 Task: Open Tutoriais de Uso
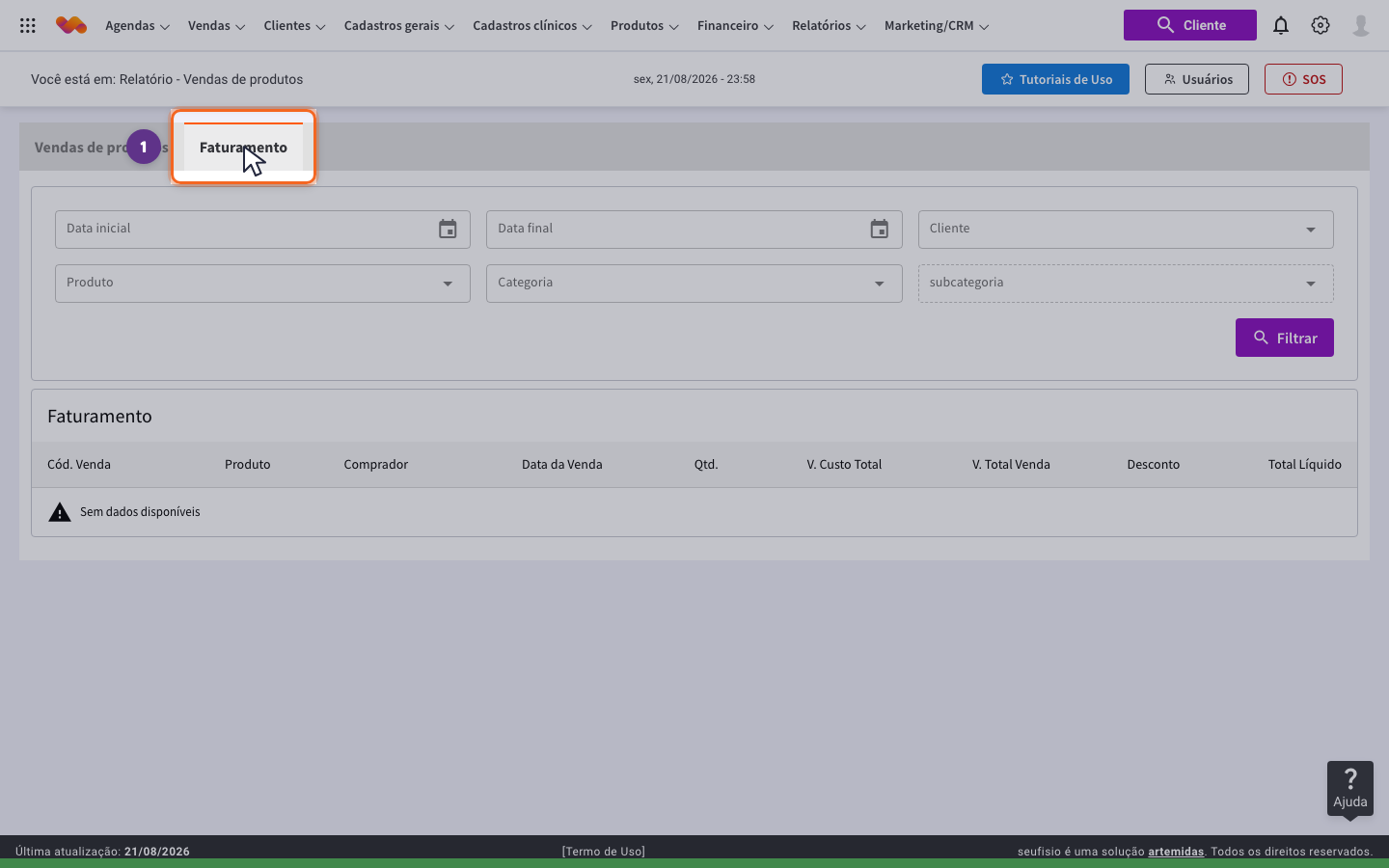tap(1055, 79)
